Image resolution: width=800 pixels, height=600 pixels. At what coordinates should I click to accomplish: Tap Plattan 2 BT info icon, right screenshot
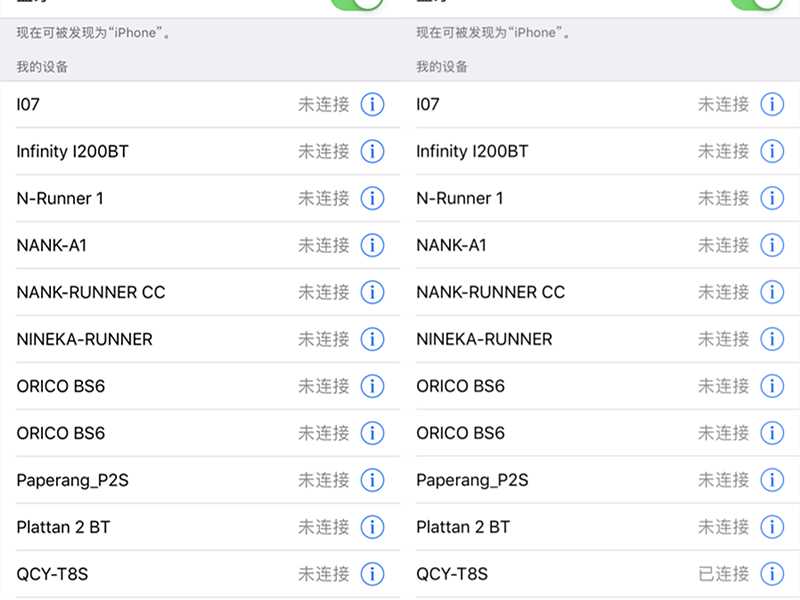772,527
